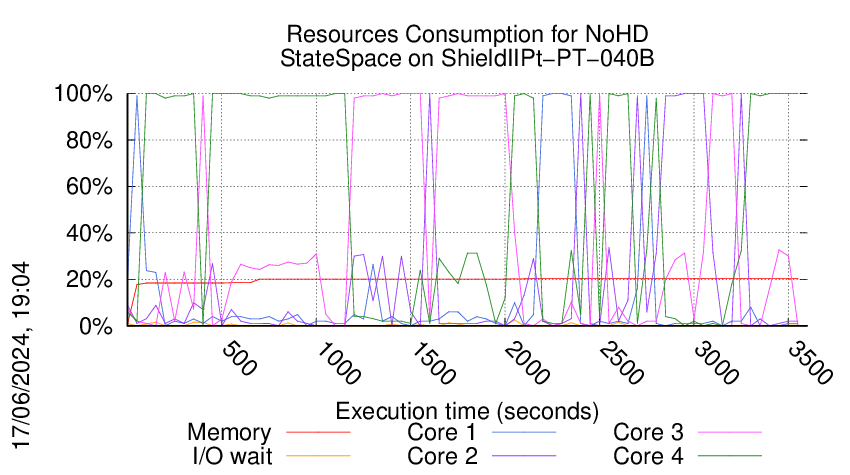This screenshot has height=475, width=850.
Task: Click the 20% y-axis label
Action: 89,280
